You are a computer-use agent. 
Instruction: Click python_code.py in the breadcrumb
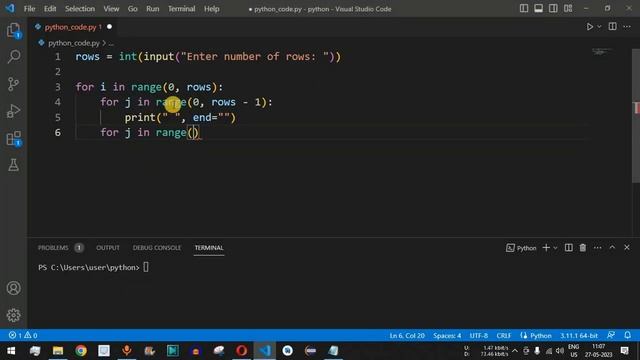click(x=73, y=43)
